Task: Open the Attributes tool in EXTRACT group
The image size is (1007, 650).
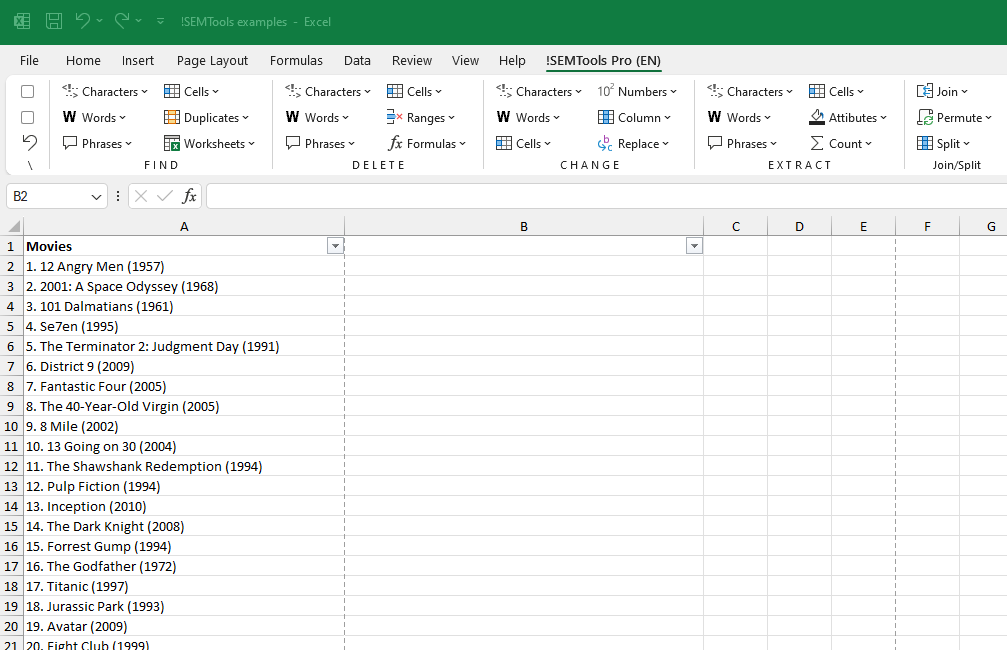Action: 849,117
